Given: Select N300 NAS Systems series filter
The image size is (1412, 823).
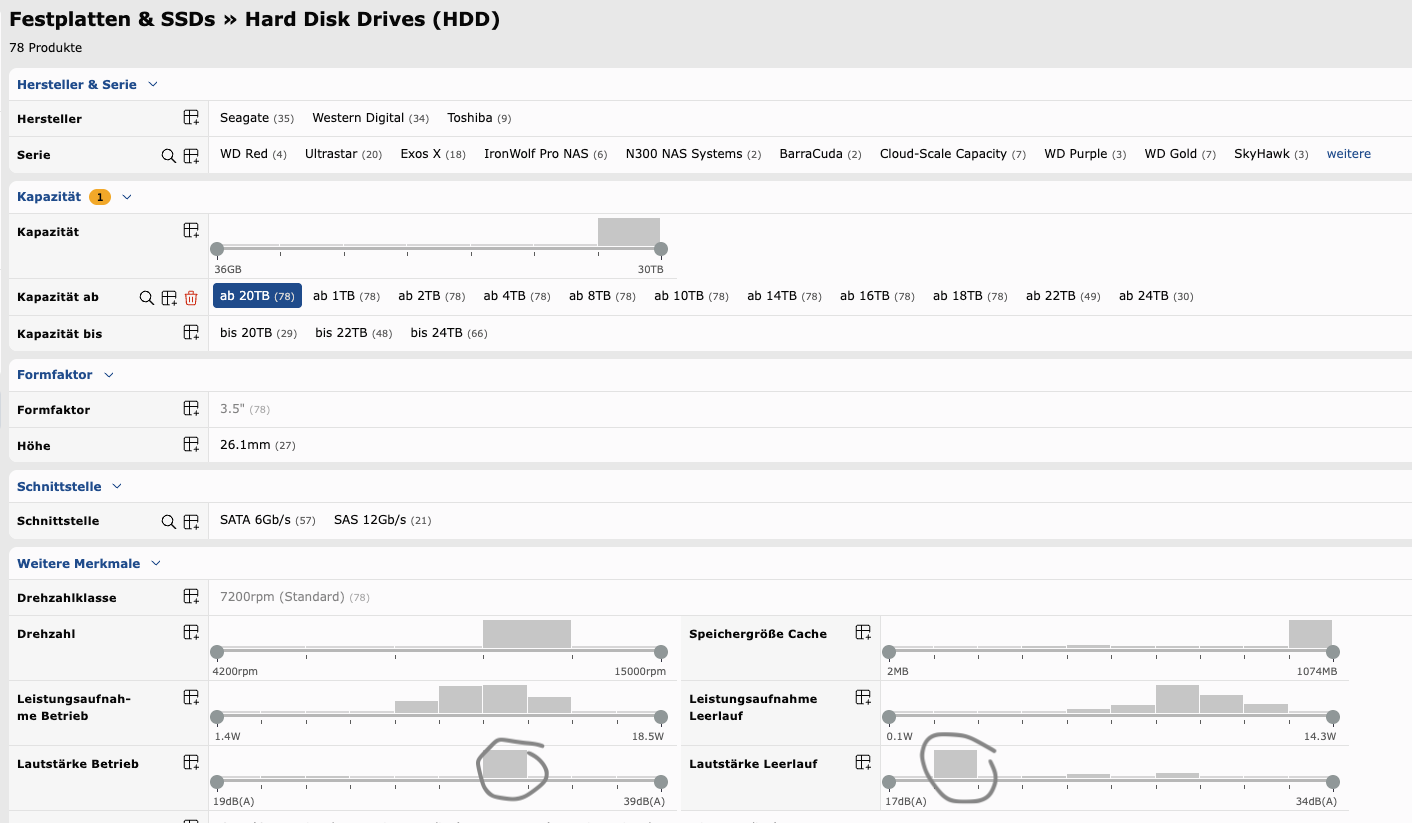Looking at the screenshot, I should [693, 154].
